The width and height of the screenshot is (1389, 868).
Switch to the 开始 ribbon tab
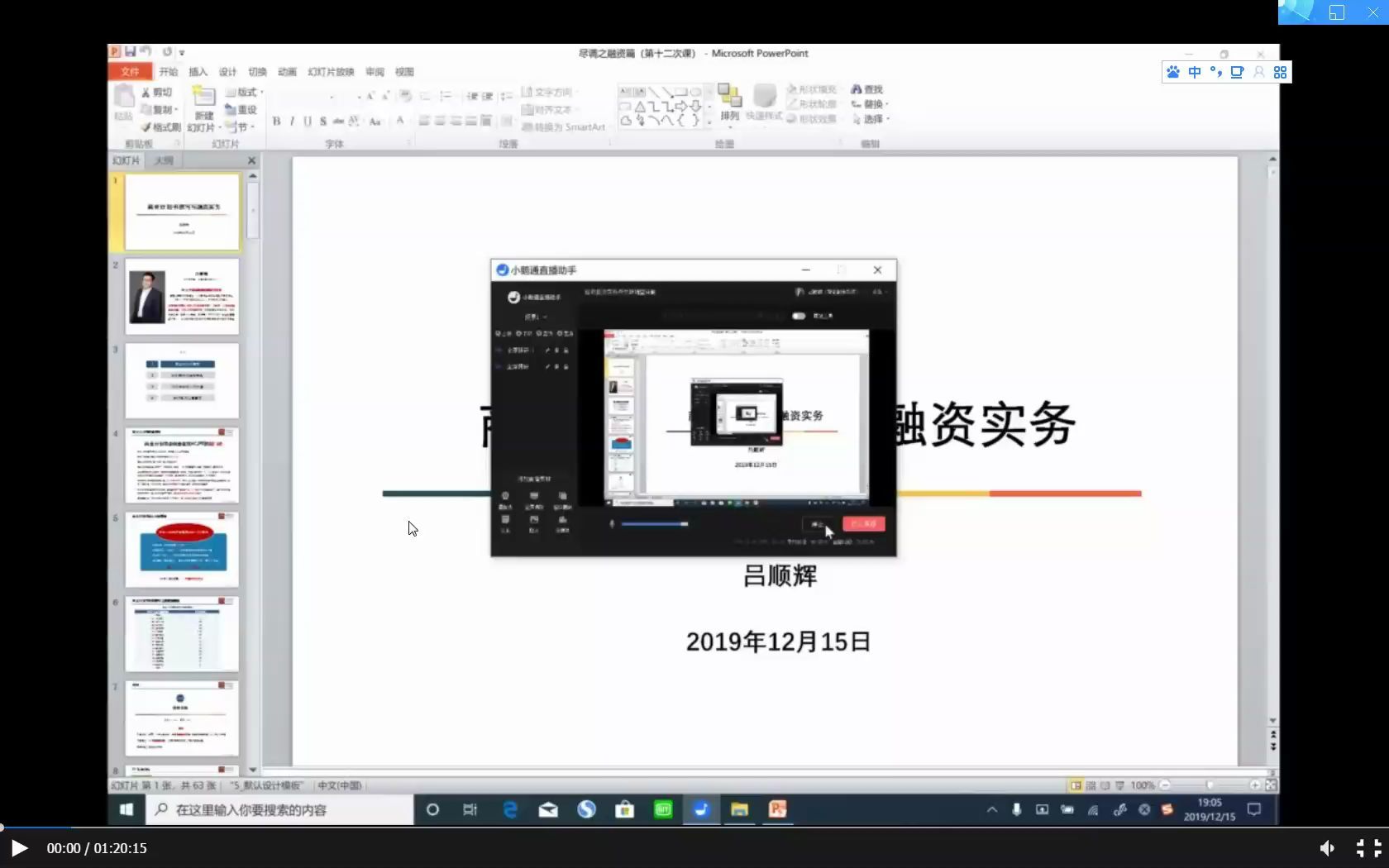(x=169, y=72)
